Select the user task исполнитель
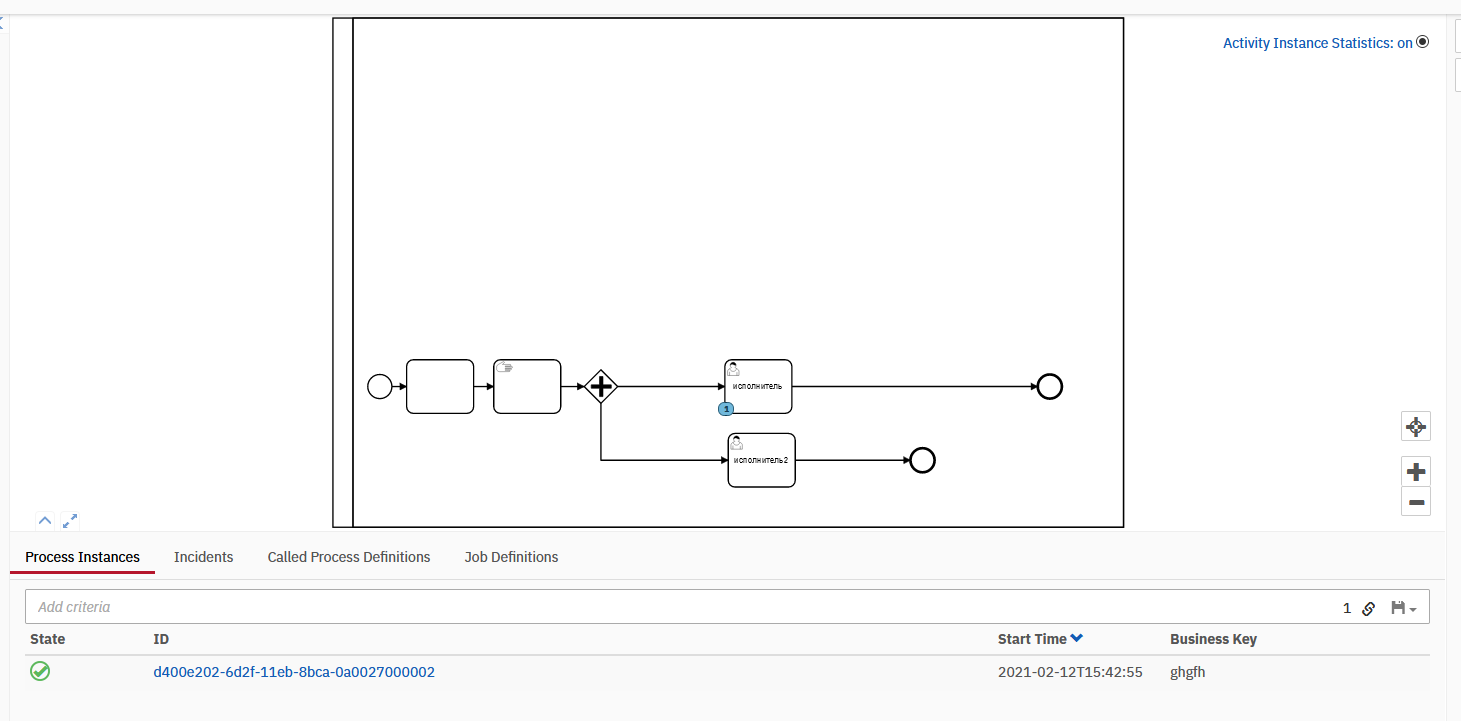Screen dimensions: 1461x721 tap(758, 386)
